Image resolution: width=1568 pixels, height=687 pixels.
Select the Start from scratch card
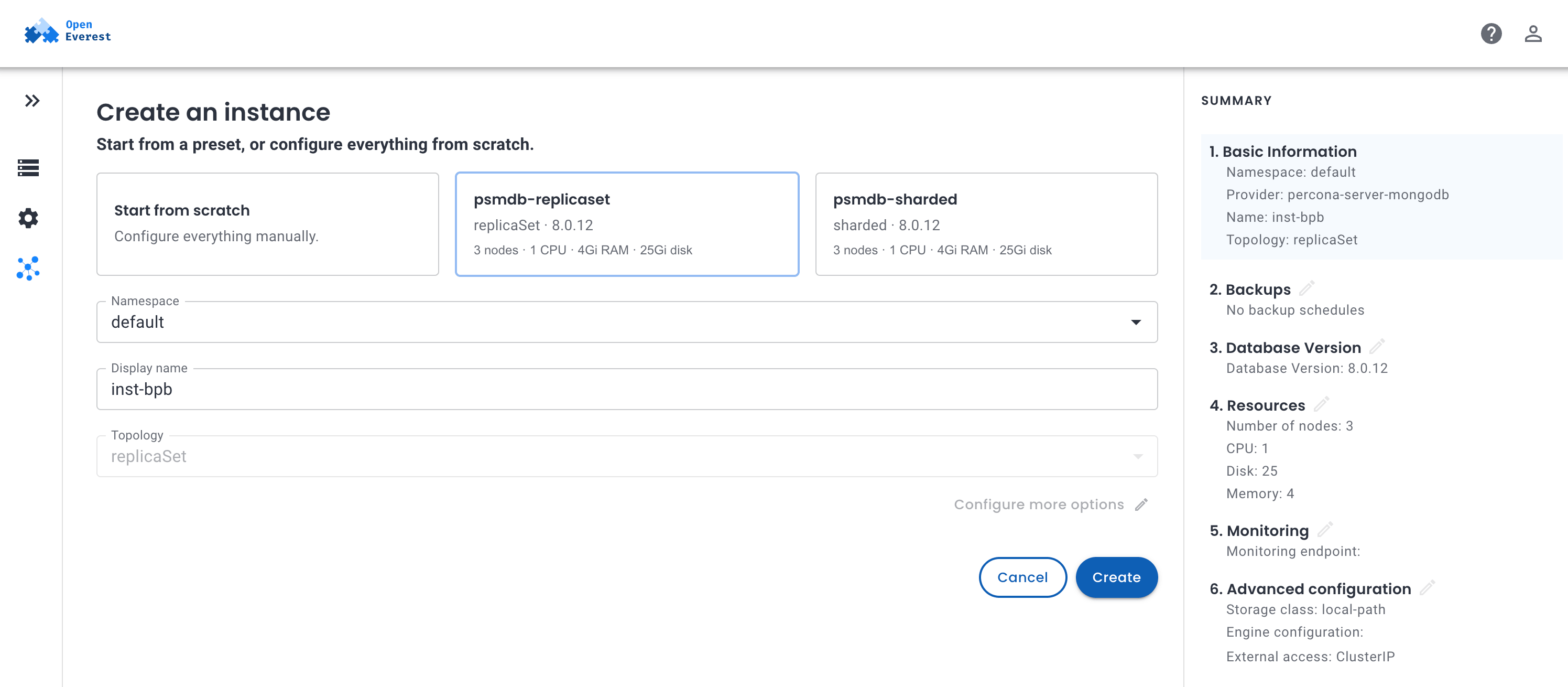pyautogui.click(x=268, y=224)
